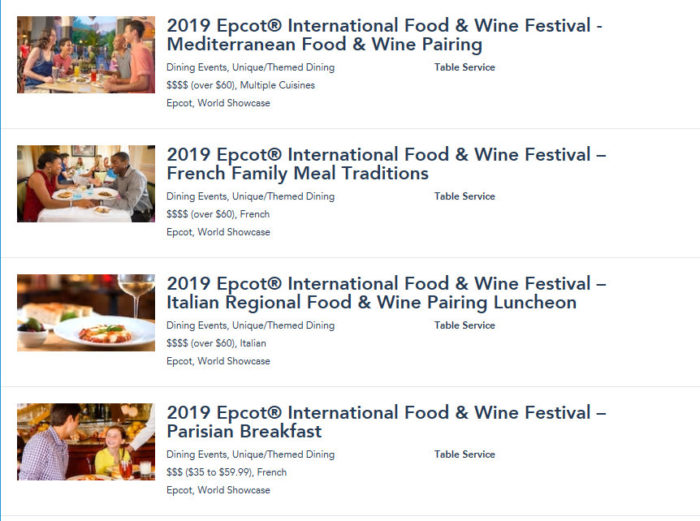The image size is (700, 521).
Task: Click Table Service for the Italian Luncheon
Action: (x=464, y=326)
